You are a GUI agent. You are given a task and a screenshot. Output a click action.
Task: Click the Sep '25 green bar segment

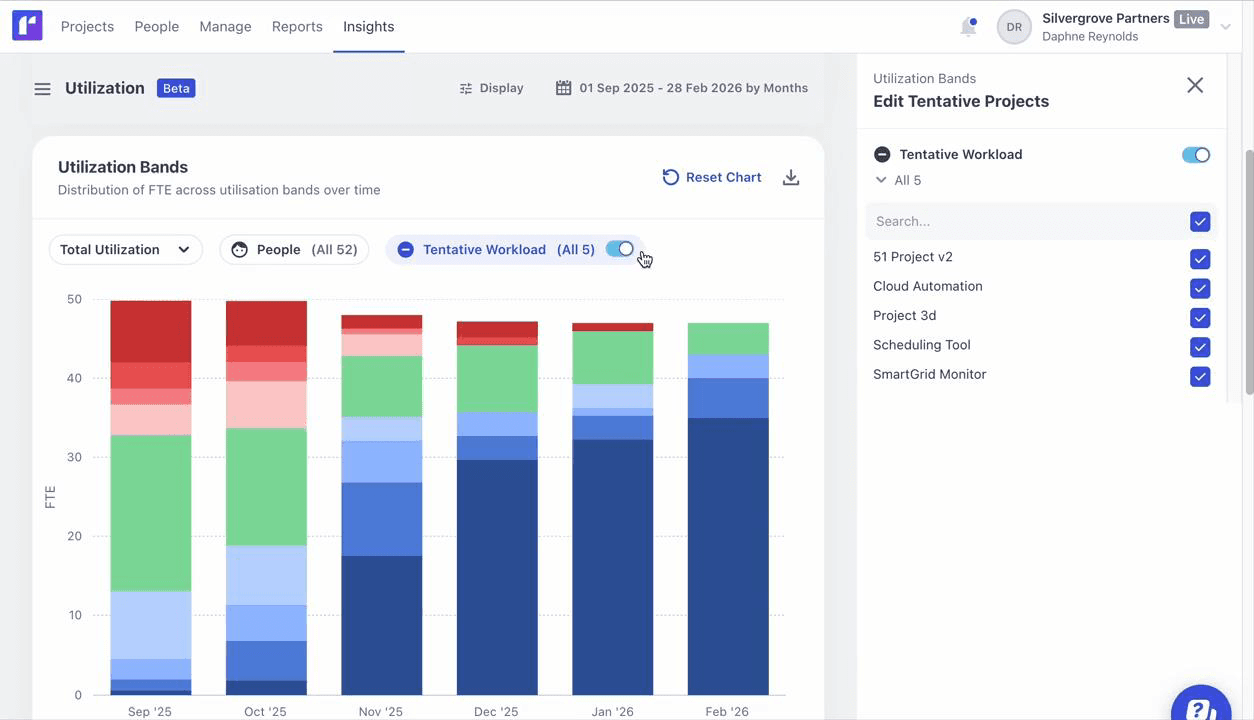(x=151, y=512)
